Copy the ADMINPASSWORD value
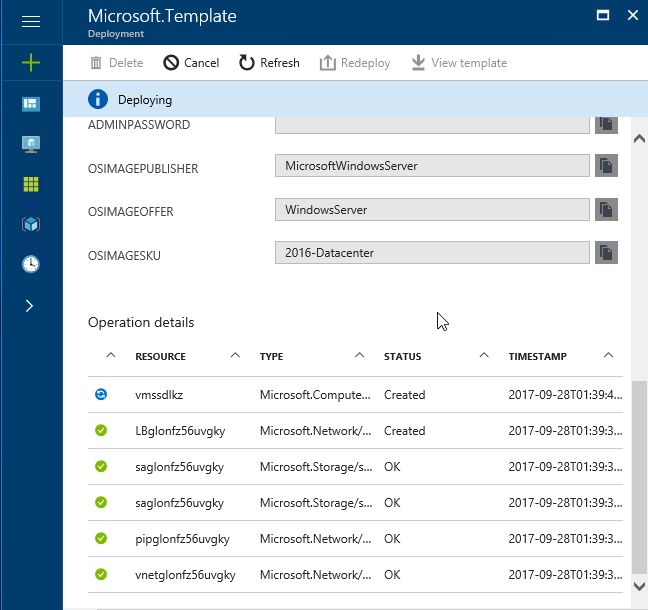648x610 pixels. click(x=606, y=125)
